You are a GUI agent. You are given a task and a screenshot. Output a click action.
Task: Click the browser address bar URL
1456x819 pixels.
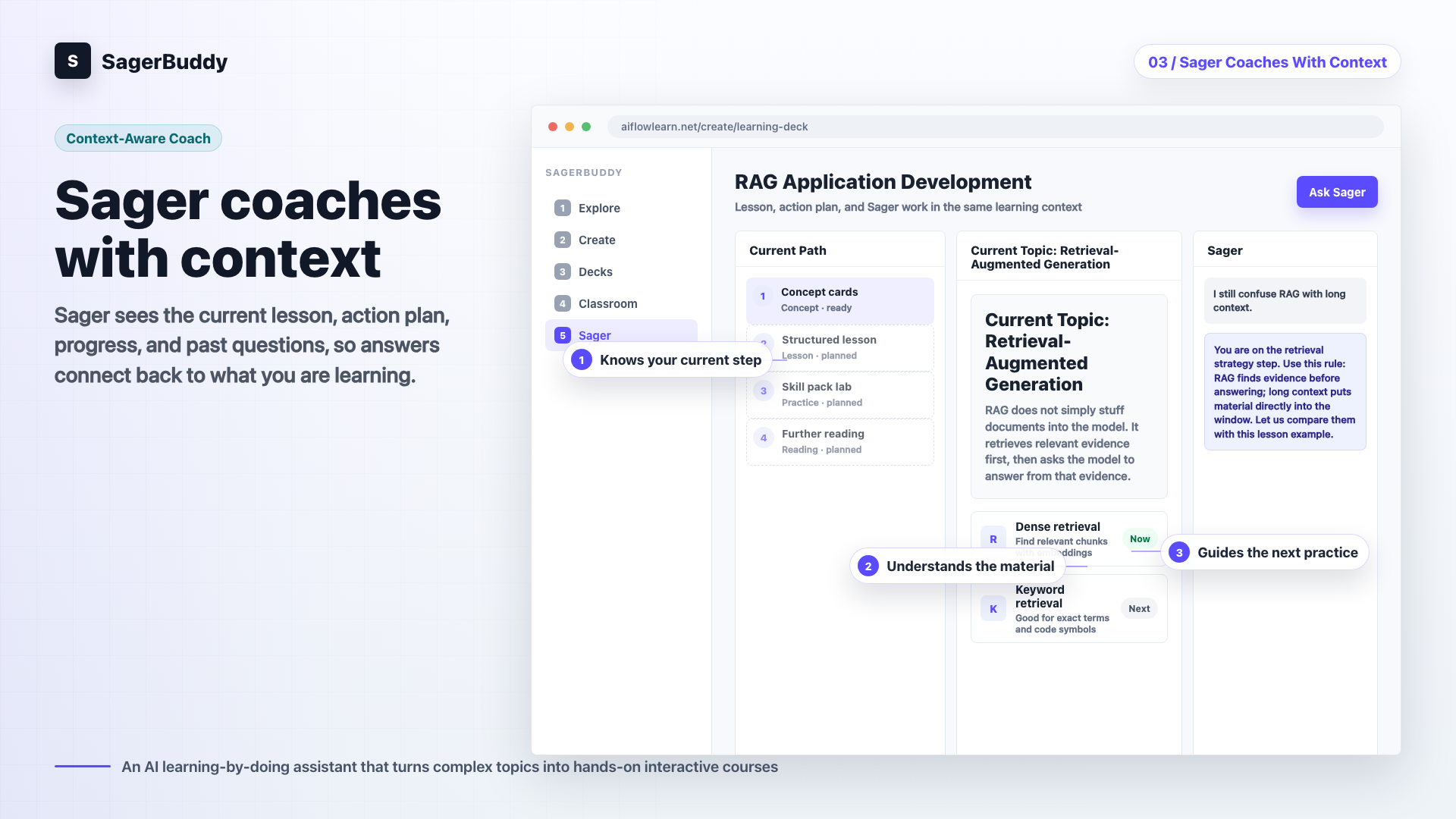click(995, 127)
